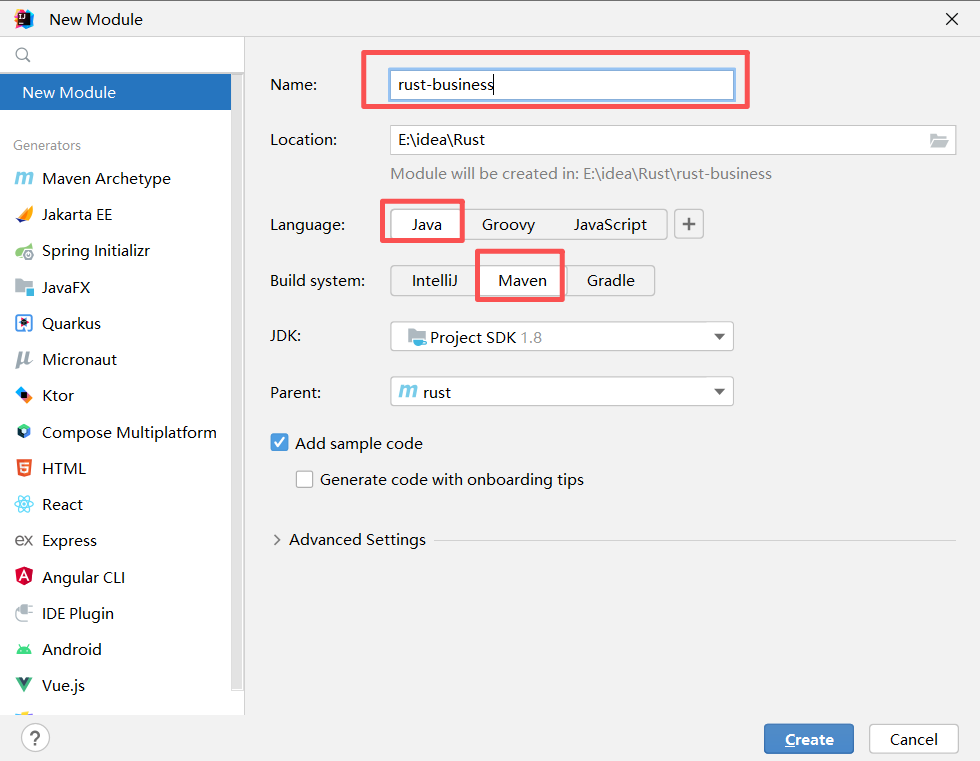The width and height of the screenshot is (980, 761).
Task: Click the Maven Archetype generator icon
Action: click(24, 179)
